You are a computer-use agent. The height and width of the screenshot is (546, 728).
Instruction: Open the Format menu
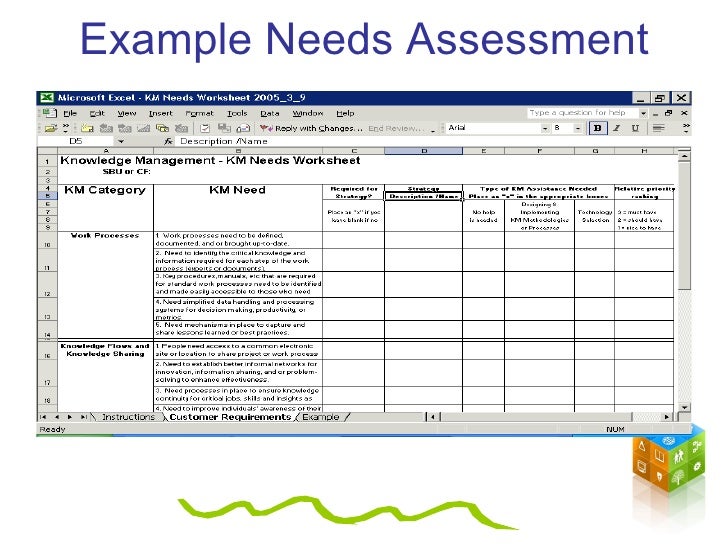[199, 113]
